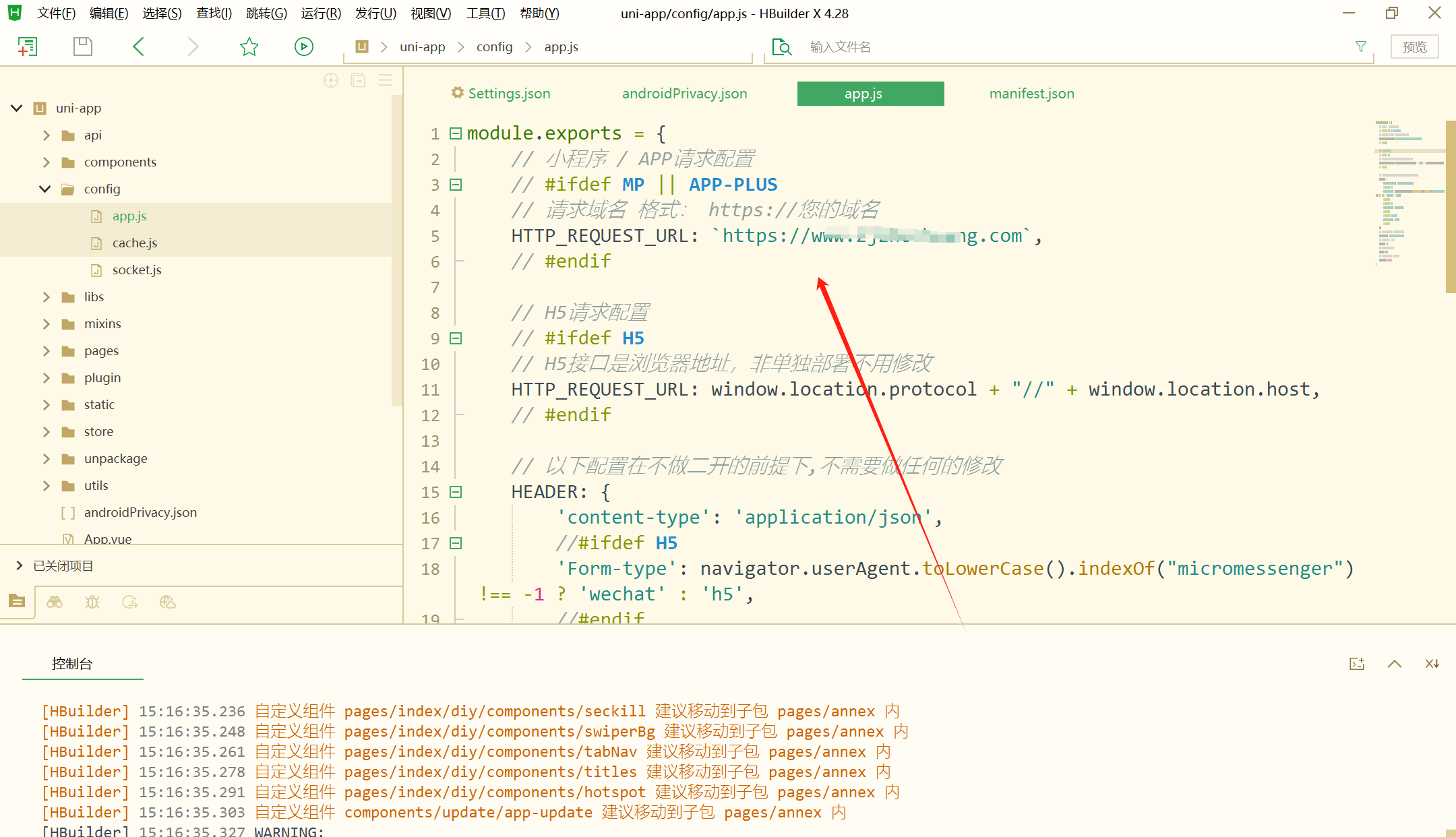Open the 工具(T) menu

485,13
